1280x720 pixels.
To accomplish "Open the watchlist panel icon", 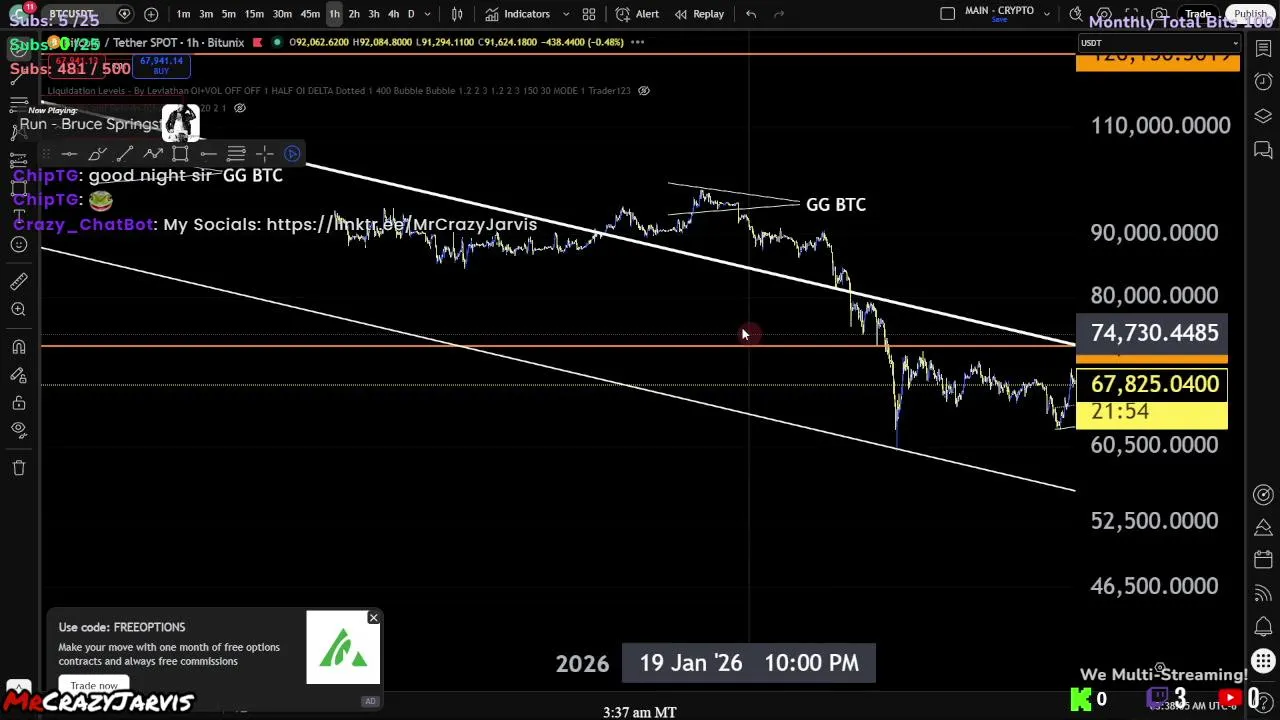I will [x=1263, y=49].
